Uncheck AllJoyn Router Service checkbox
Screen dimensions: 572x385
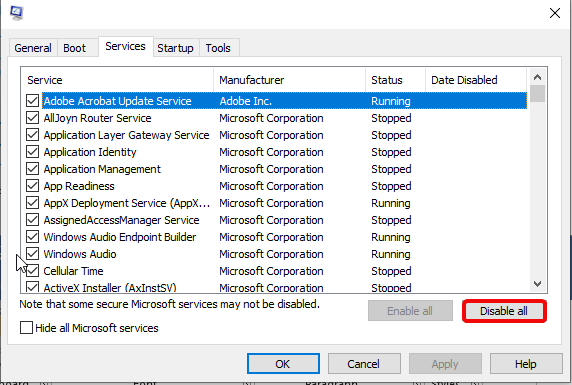point(32,118)
